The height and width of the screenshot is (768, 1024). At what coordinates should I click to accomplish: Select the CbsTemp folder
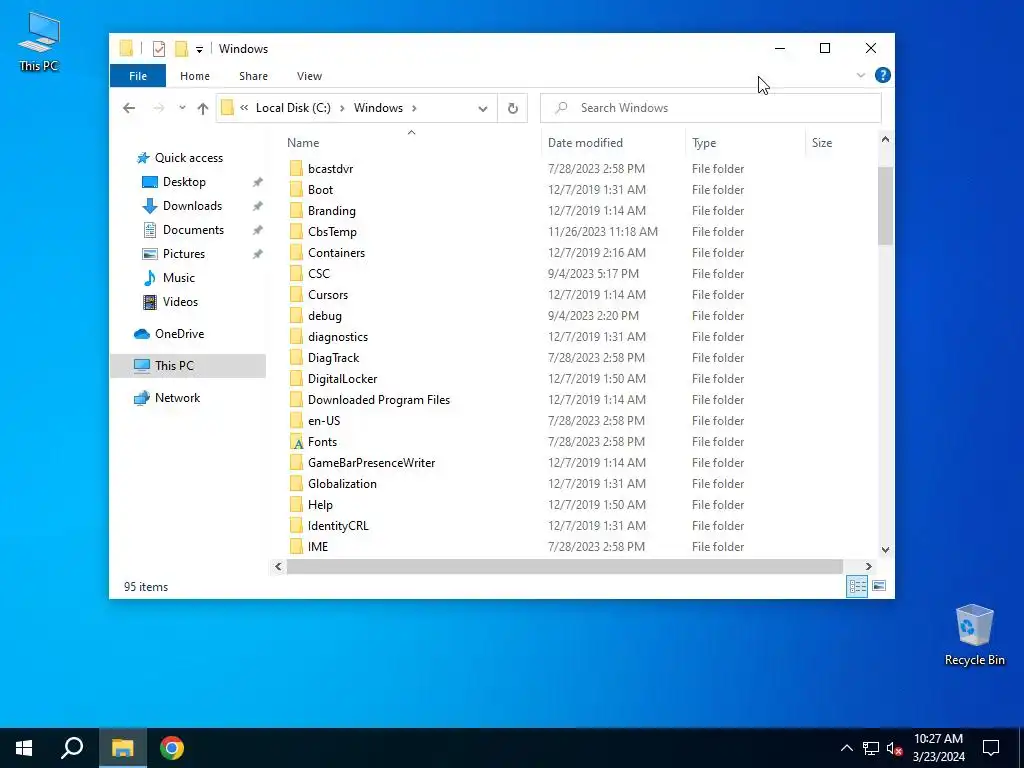pyautogui.click(x=332, y=231)
